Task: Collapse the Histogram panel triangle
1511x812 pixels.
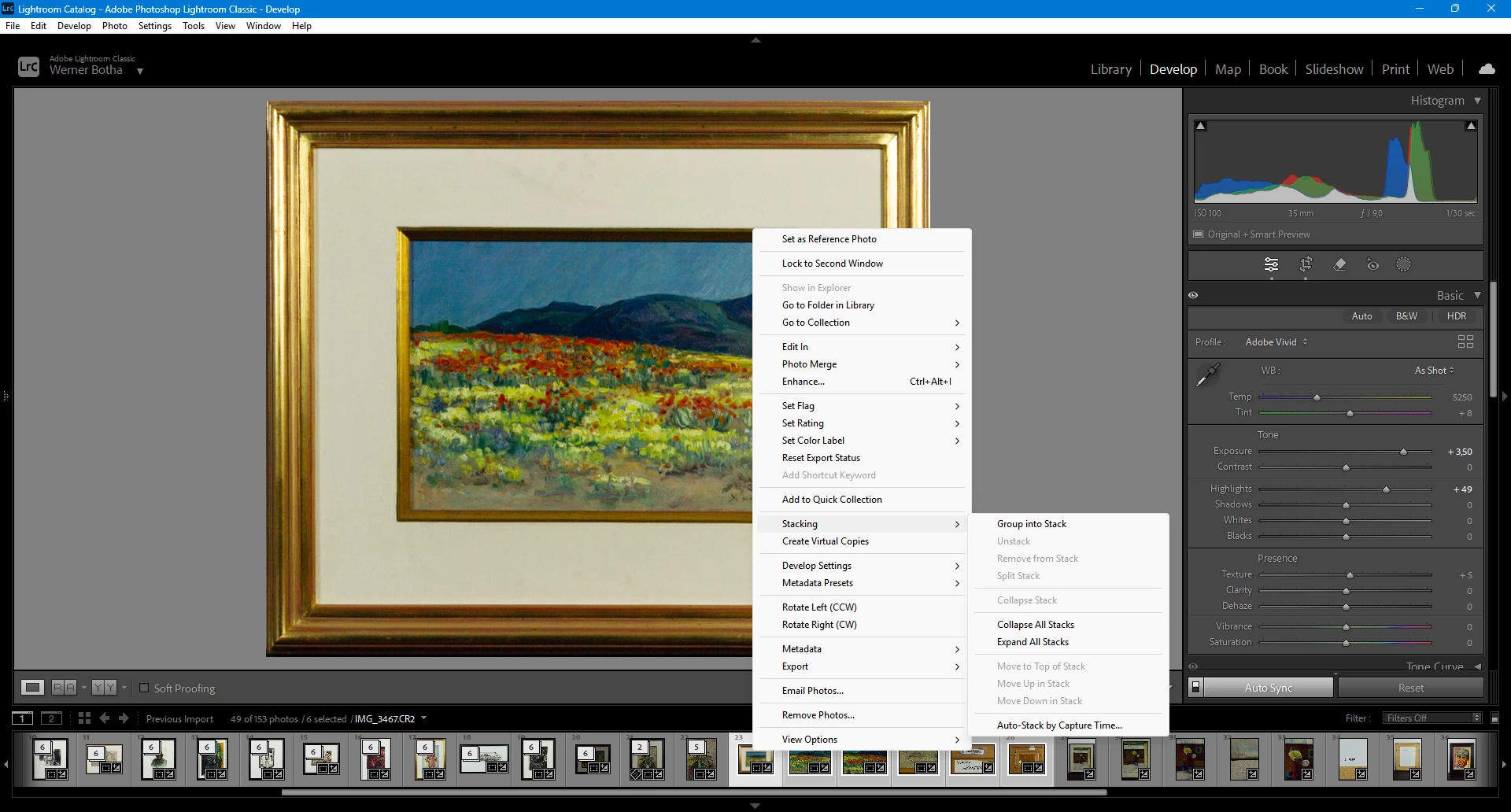Action: coord(1477,101)
